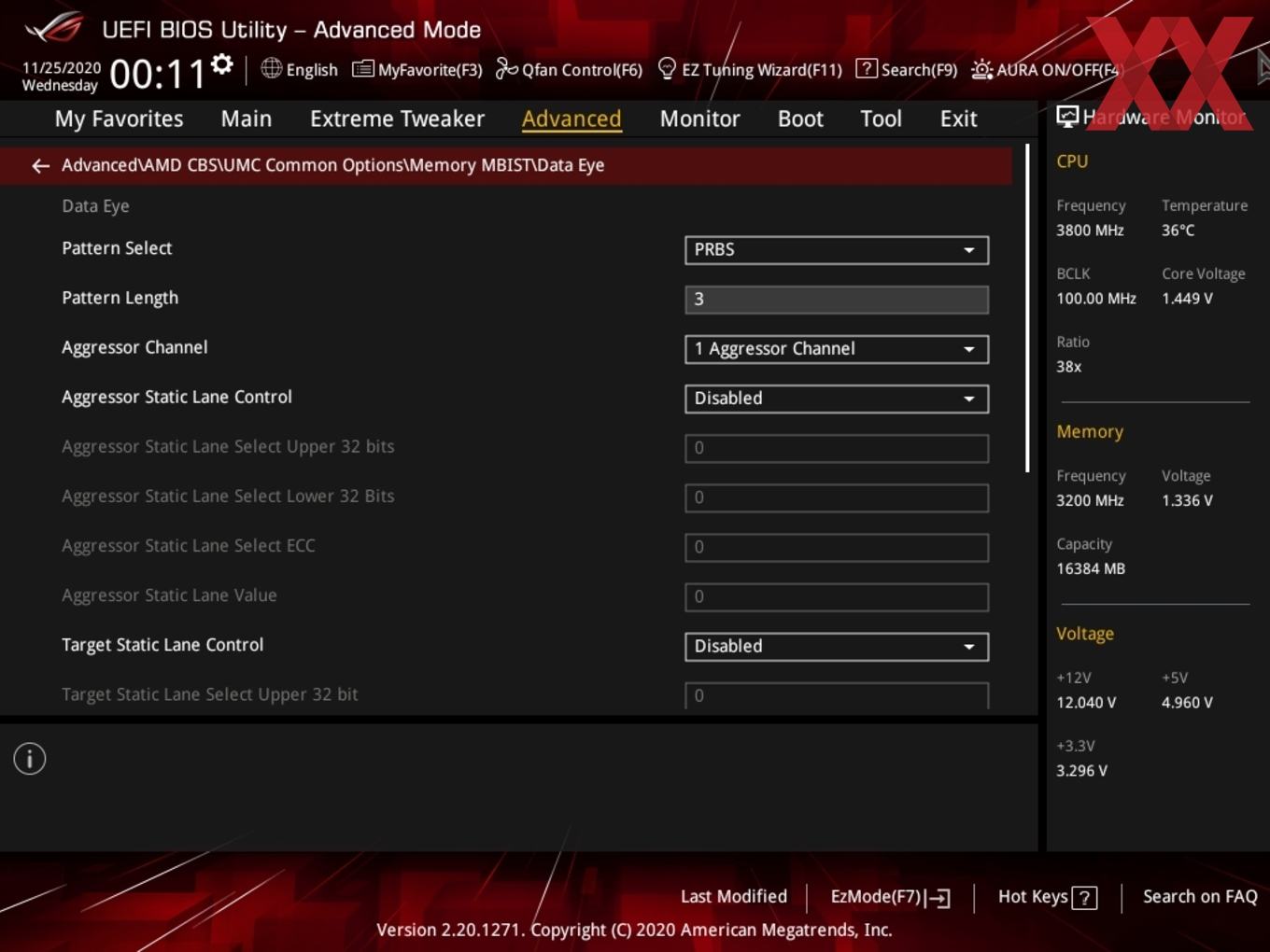
Task: Open settings gear next to the clock
Action: [221, 64]
